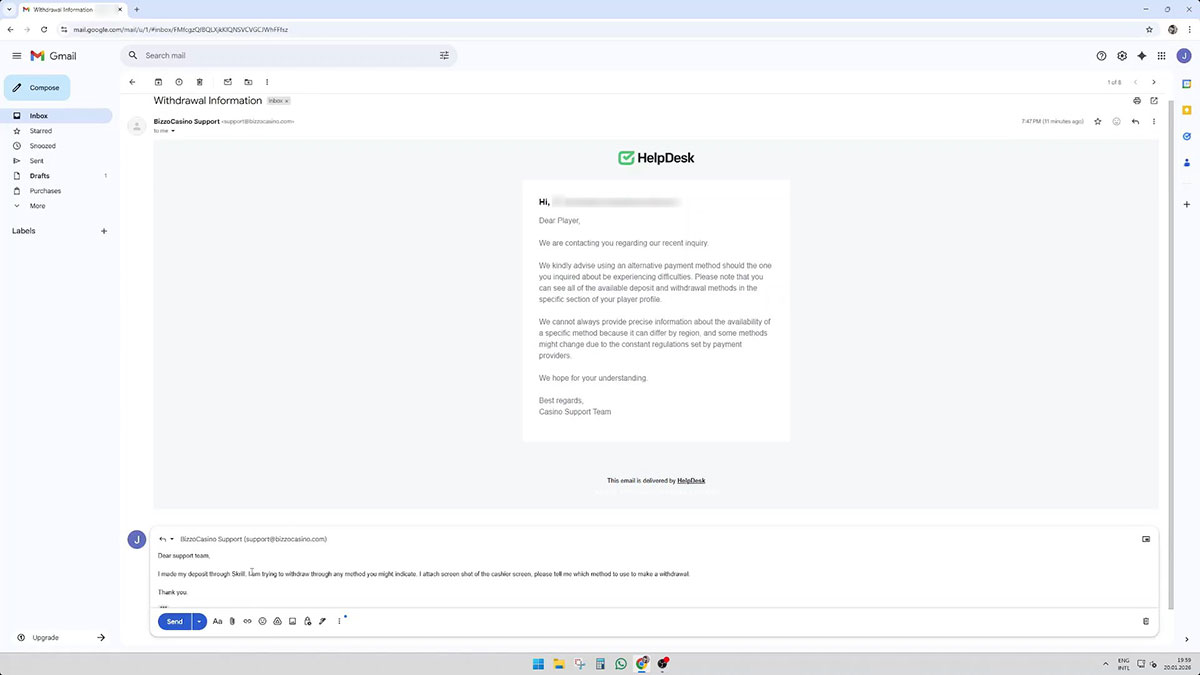Click the Snooze clock icon in toolbar
Viewport: 1200px width, 675px height.
[x=179, y=82]
